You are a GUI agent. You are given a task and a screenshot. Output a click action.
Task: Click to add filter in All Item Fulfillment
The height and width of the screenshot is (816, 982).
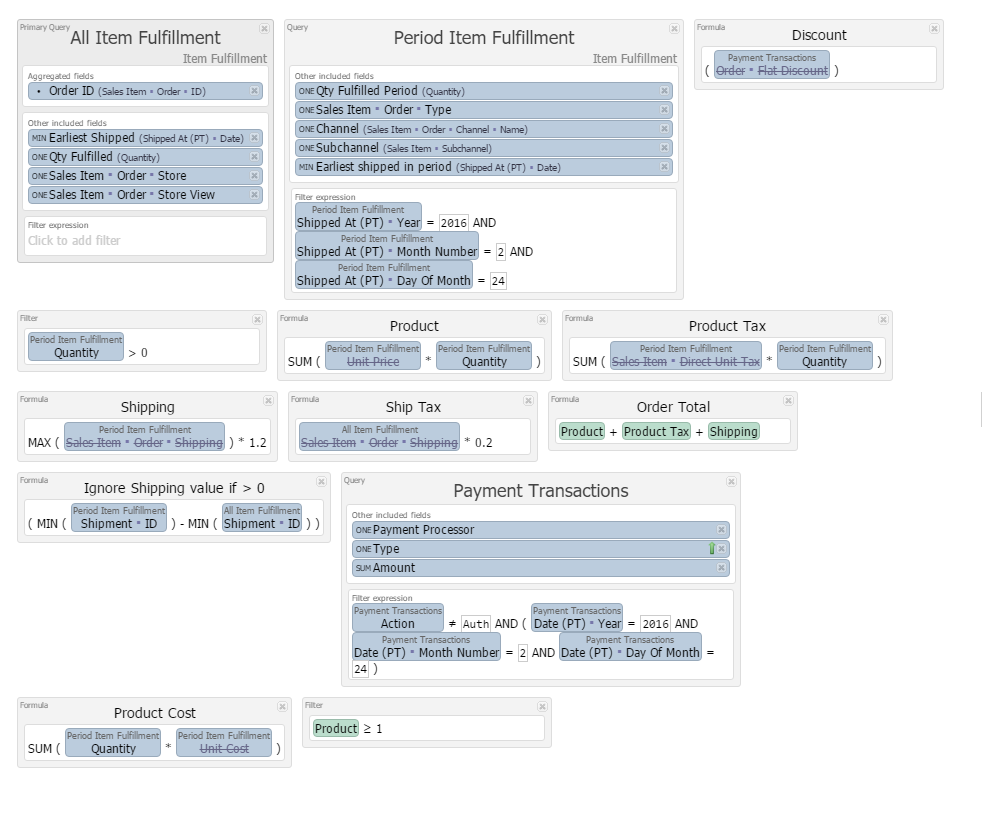pyautogui.click(x=74, y=241)
